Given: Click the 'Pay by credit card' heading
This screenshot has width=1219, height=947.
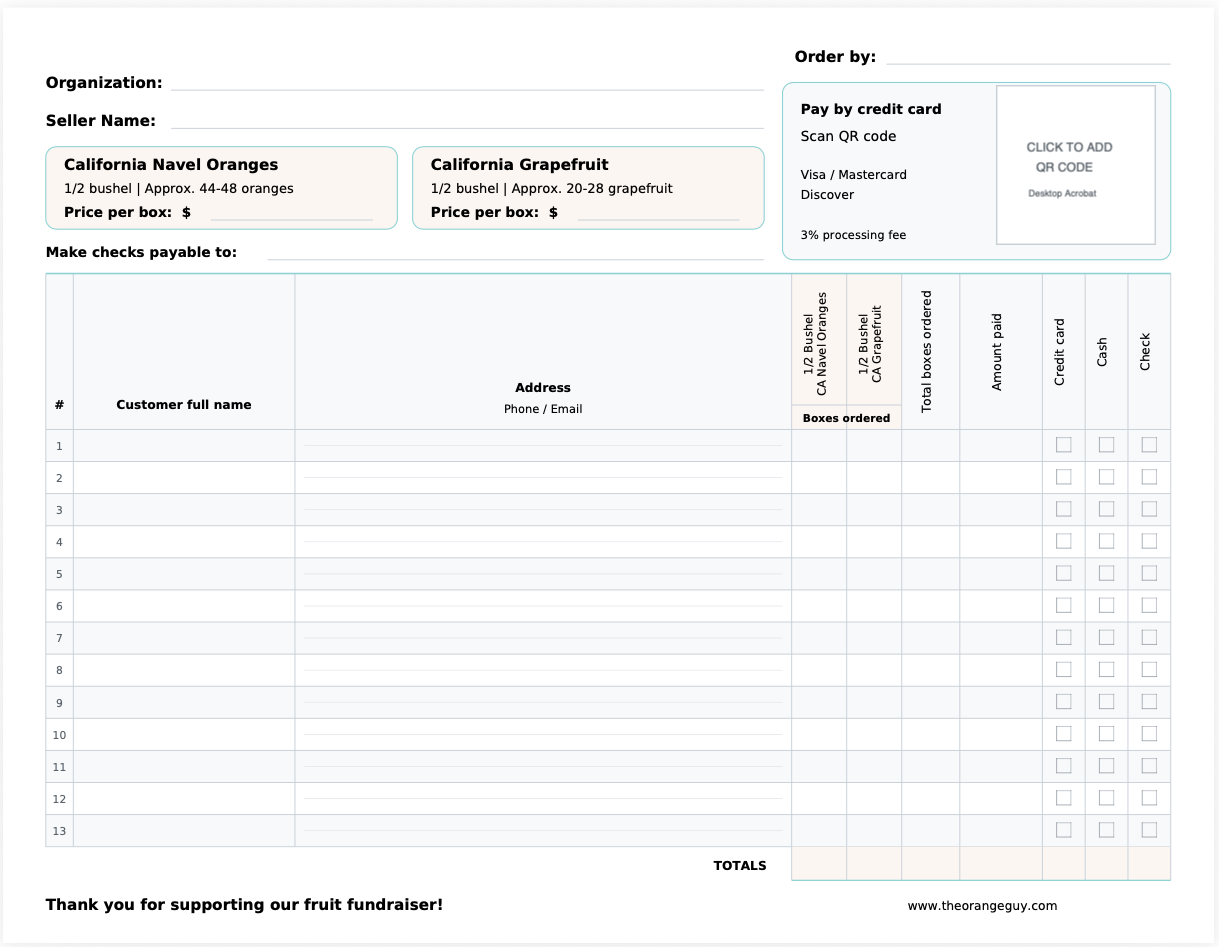Looking at the screenshot, I should 871,109.
